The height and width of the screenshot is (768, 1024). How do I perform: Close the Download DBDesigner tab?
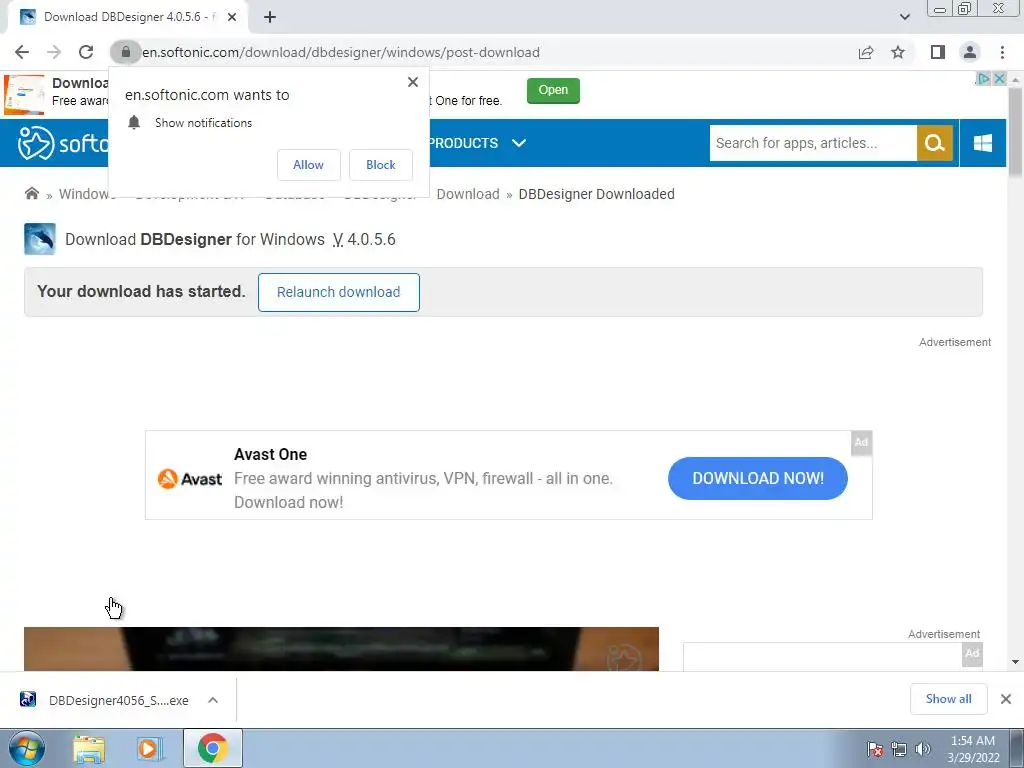tap(232, 17)
